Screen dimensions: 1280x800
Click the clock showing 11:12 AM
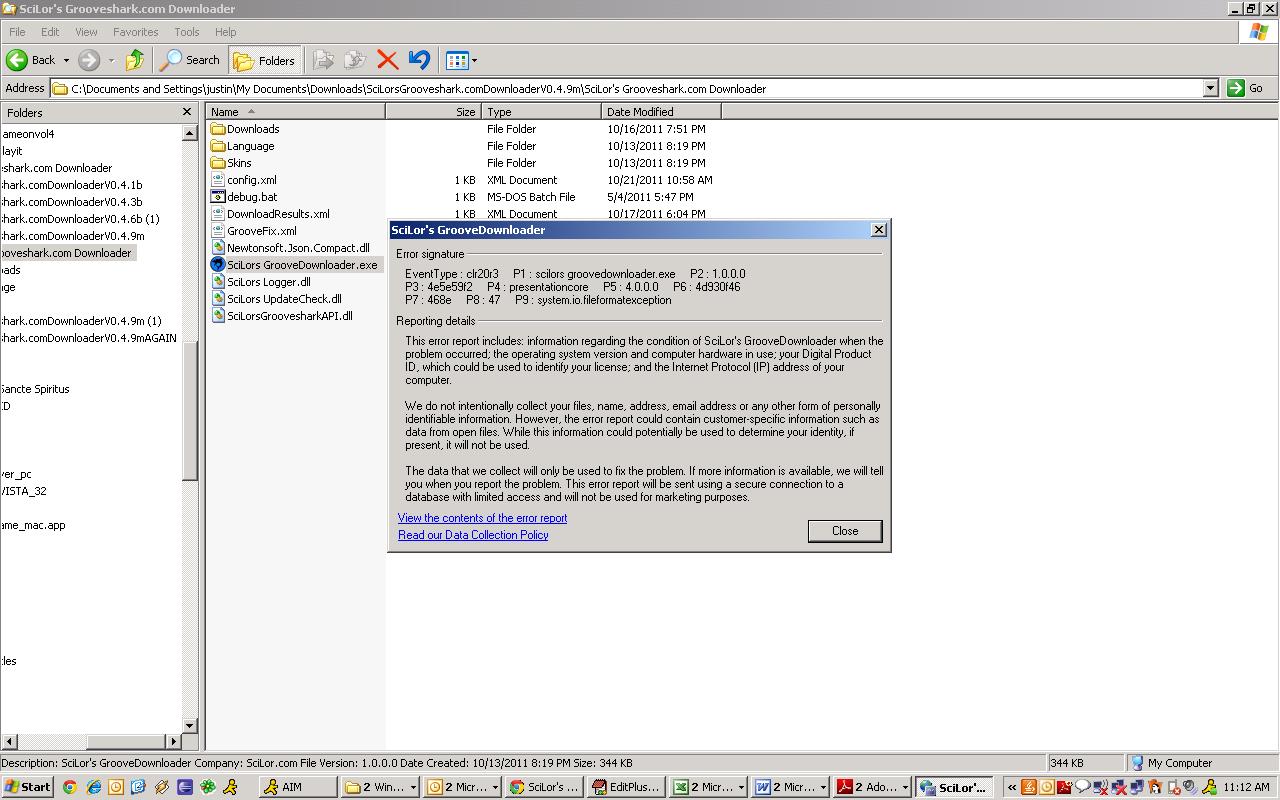1246,787
